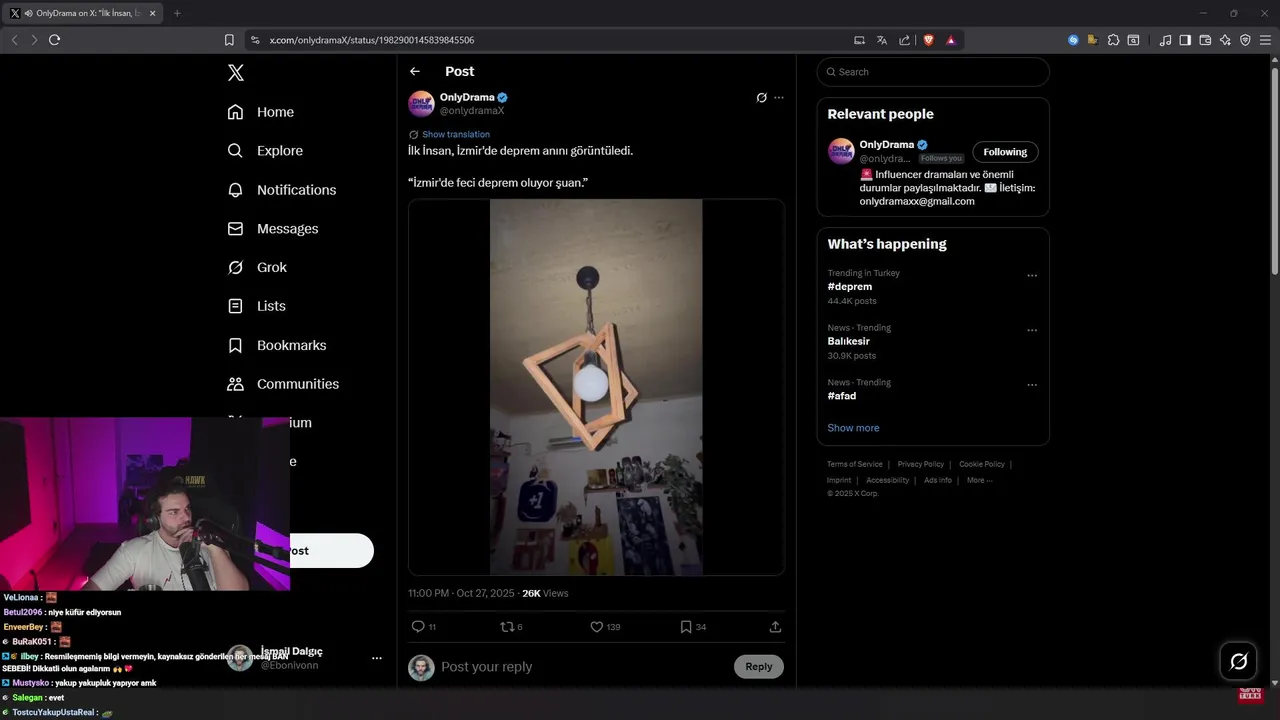Open Communities in the sidebar
1280x720 pixels.
tap(283, 384)
